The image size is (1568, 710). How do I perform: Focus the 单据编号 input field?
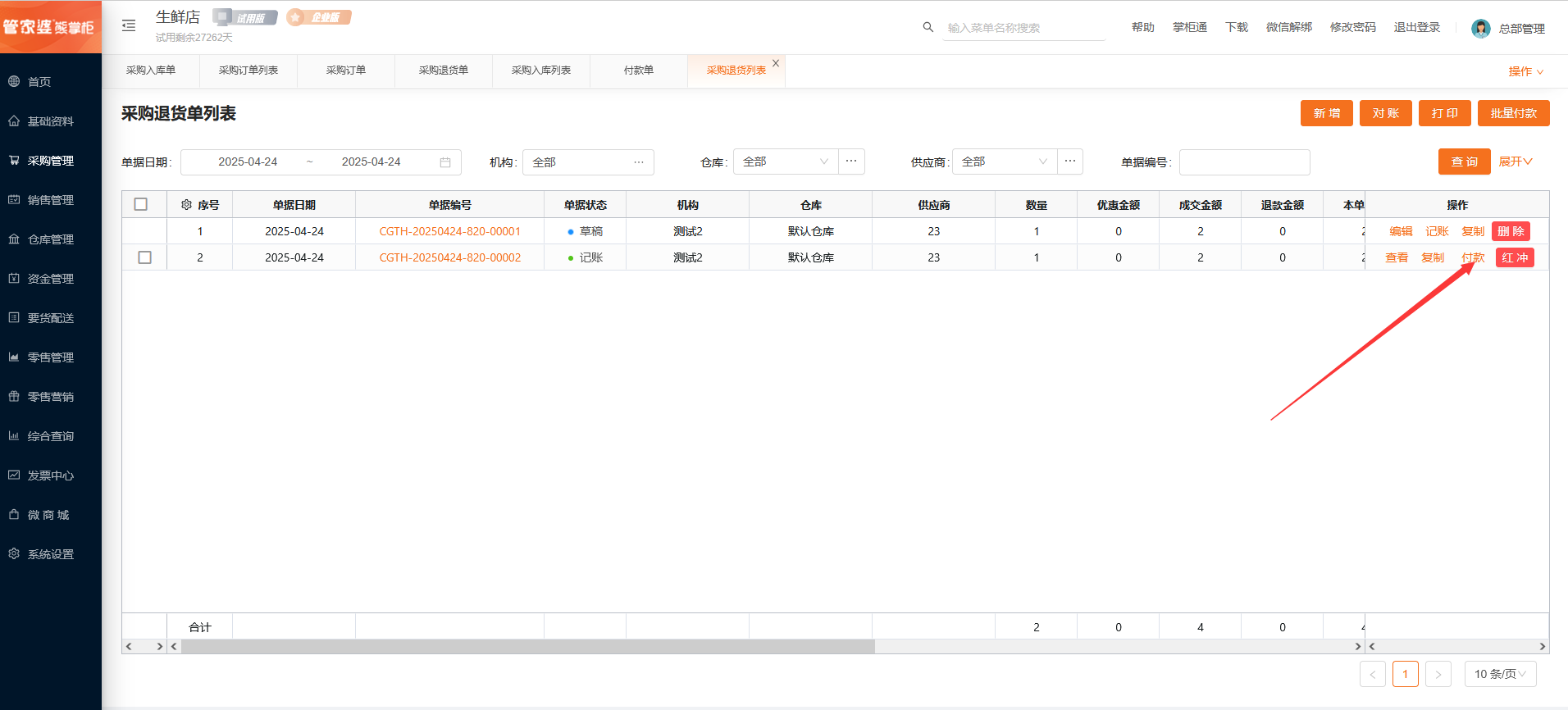(x=1244, y=162)
